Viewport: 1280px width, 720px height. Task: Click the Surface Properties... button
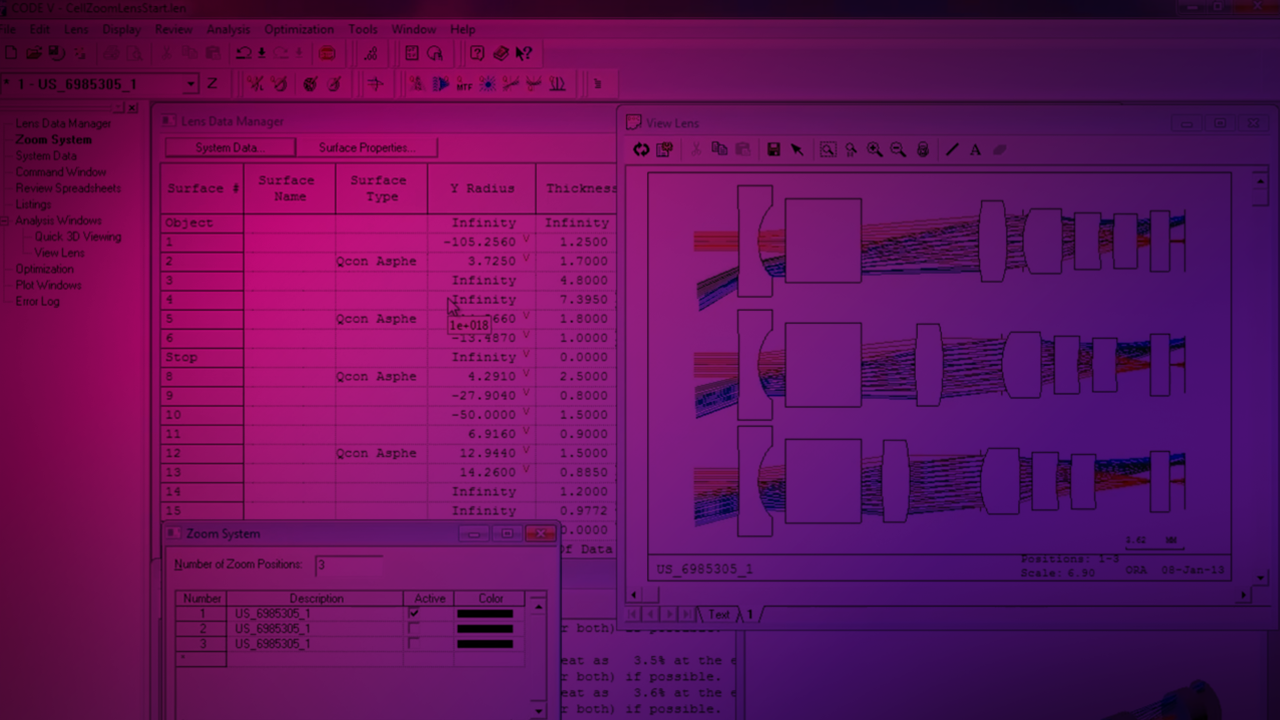point(366,148)
